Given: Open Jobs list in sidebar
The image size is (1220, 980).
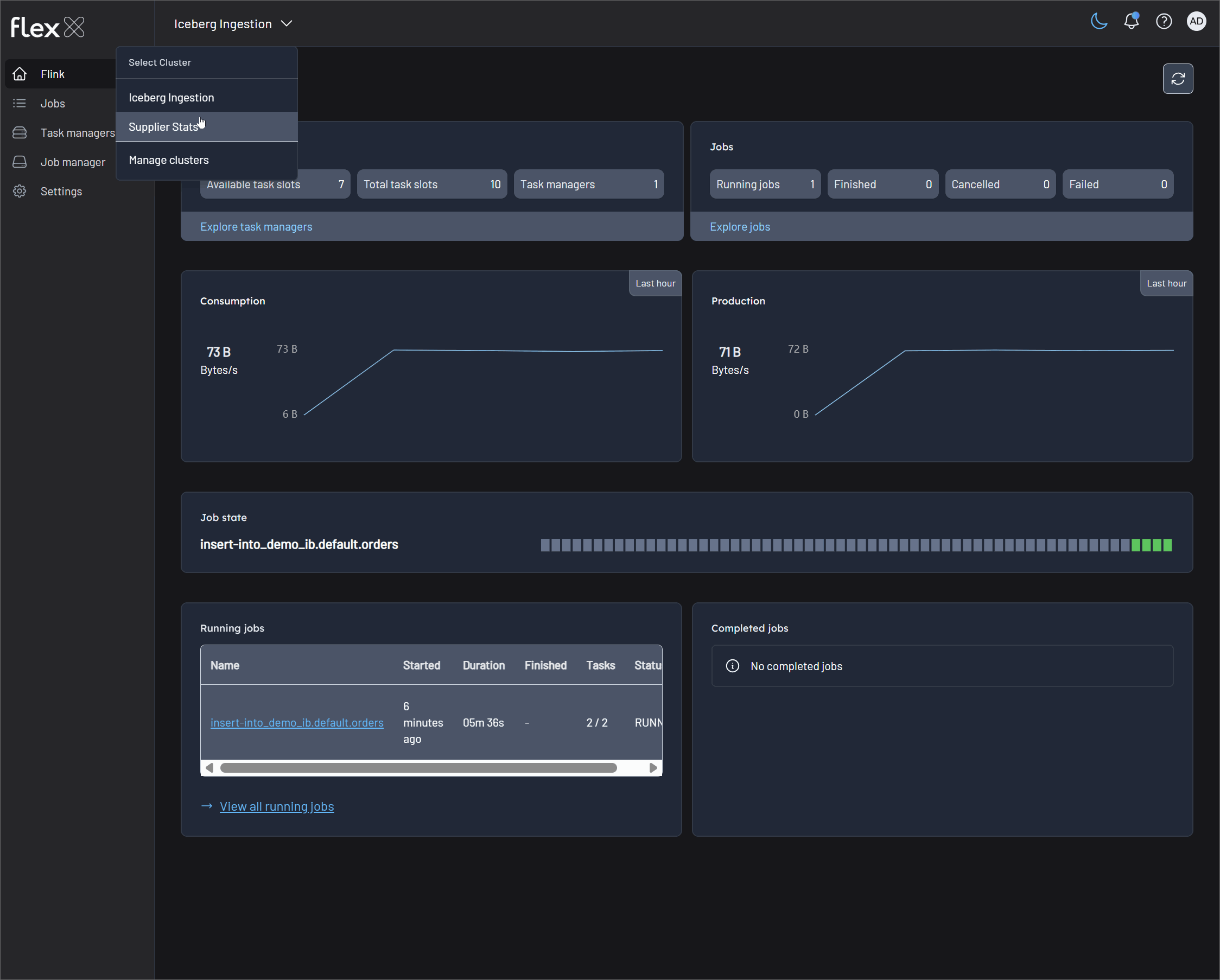Looking at the screenshot, I should coord(53,104).
